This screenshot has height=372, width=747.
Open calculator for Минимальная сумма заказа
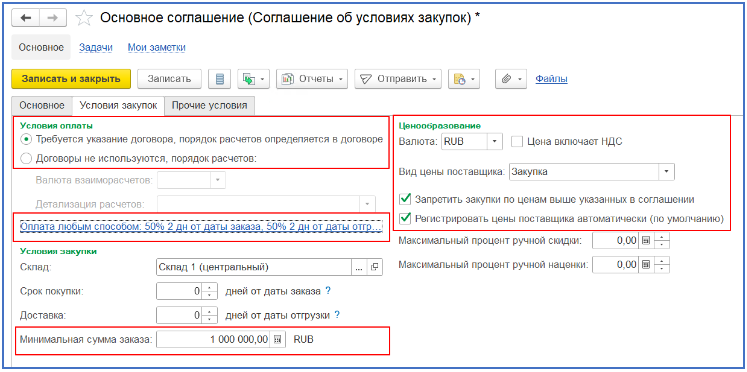(278, 340)
